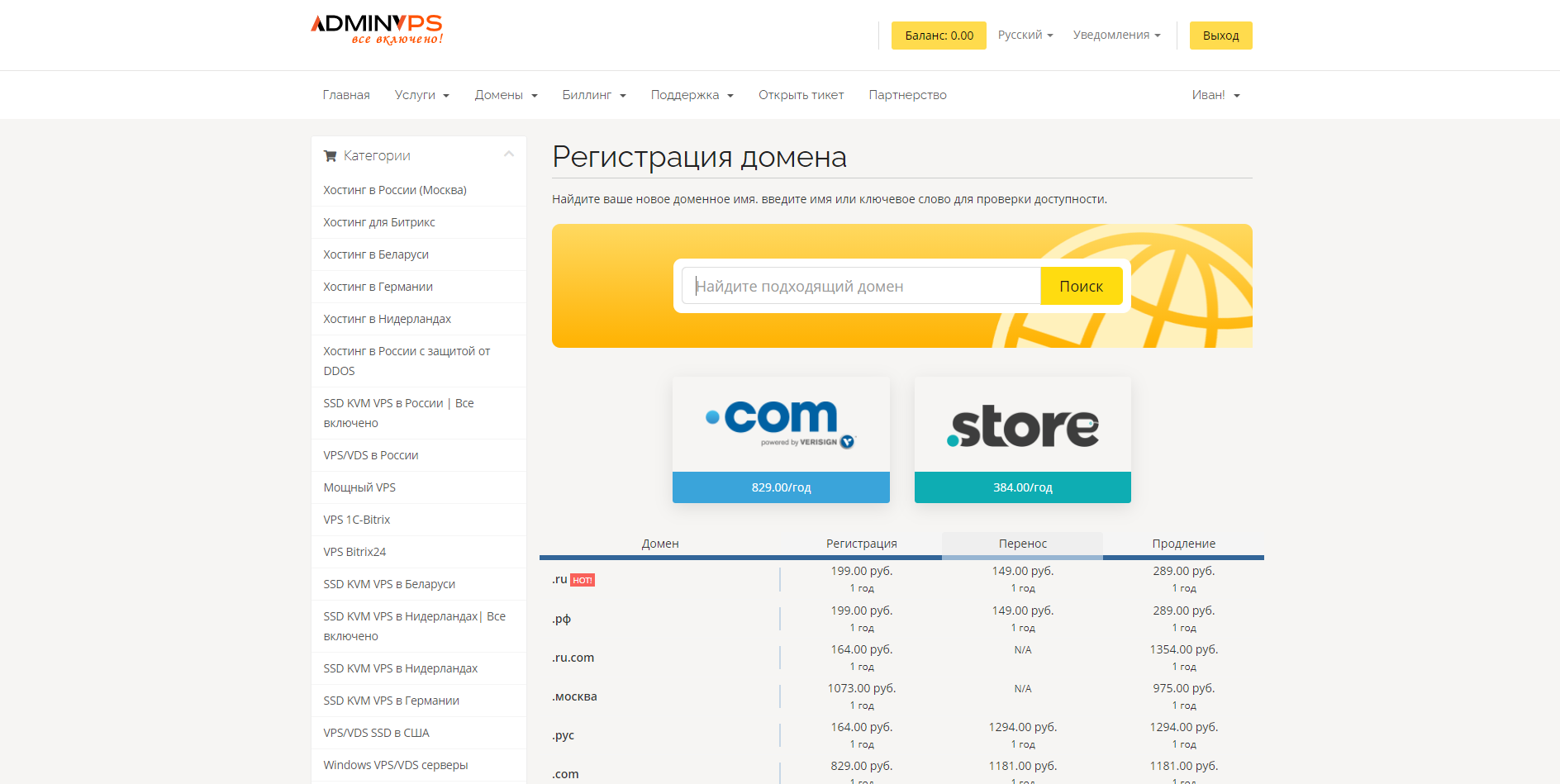Click the 1354.00 руб. renewal price
Image resolution: width=1560 pixels, height=784 pixels.
coord(1183,649)
